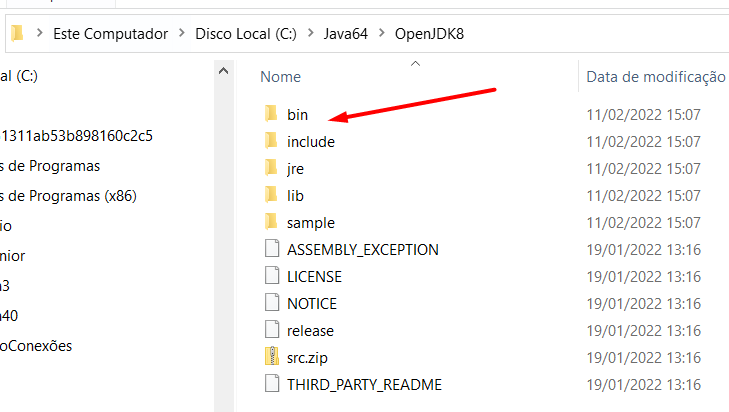Select 'de Programas' folder in sidebar

[50, 166]
